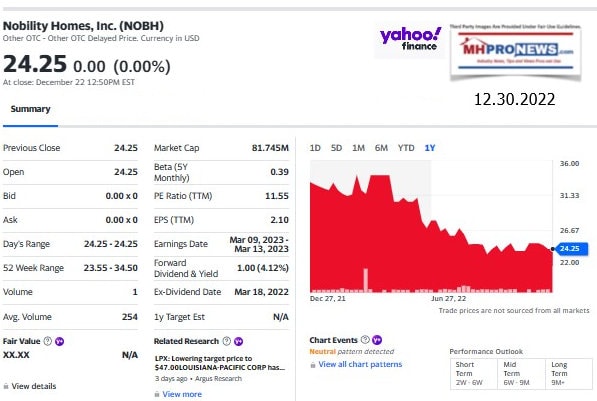Image resolution: width=597 pixels, height=401 pixels.
Task: Click the 36.00 chart axis label
Action: 569,163
